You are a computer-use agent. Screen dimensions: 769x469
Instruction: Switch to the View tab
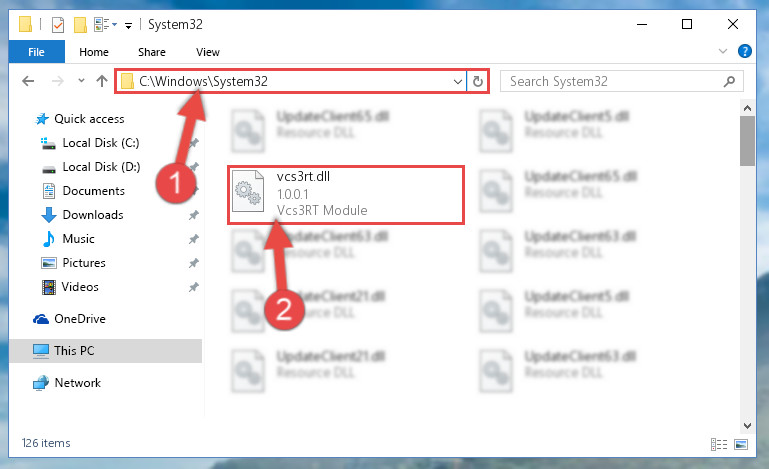point(208,52)
